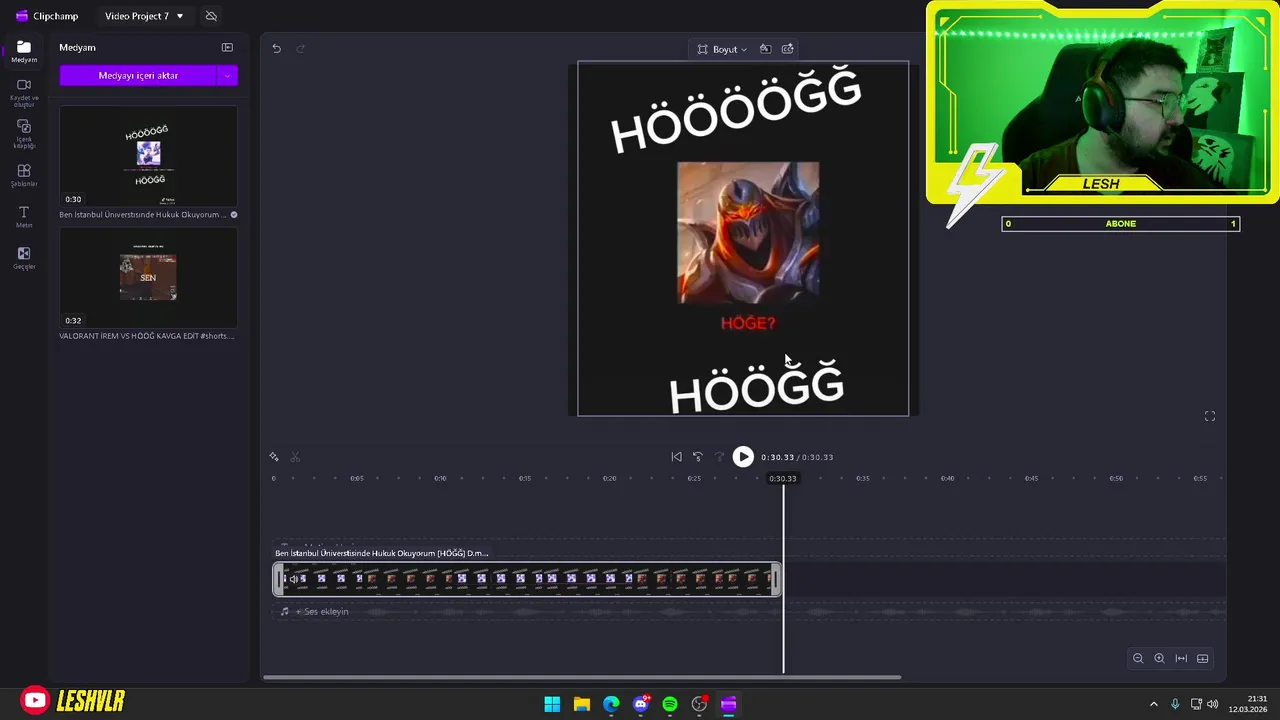The image size is (1280, 720).
Task: Click the redo arrow
Action: pyautogui.click(x=300, y=48)
